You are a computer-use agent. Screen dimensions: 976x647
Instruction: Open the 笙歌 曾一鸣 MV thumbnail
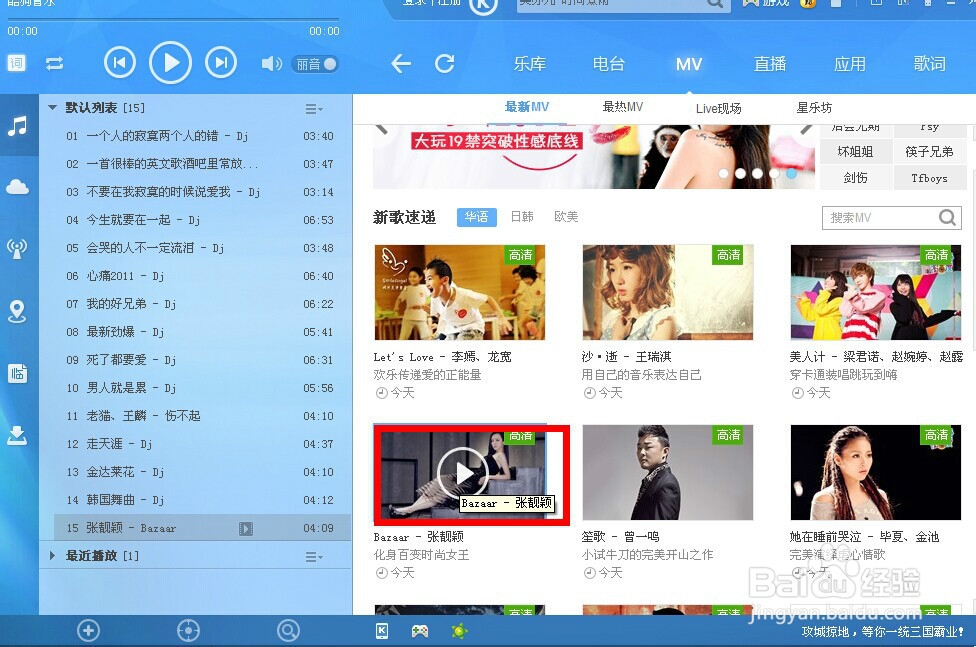[x=668, y=472]
